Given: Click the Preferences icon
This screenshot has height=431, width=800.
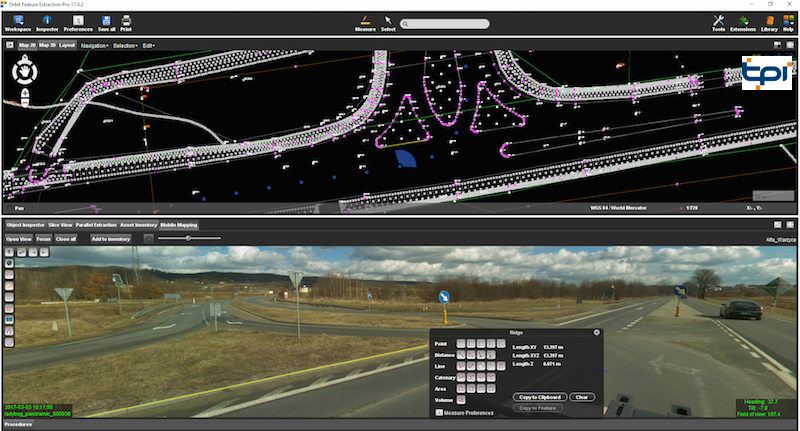Looking at the screenshot, I should click(78, 23).
